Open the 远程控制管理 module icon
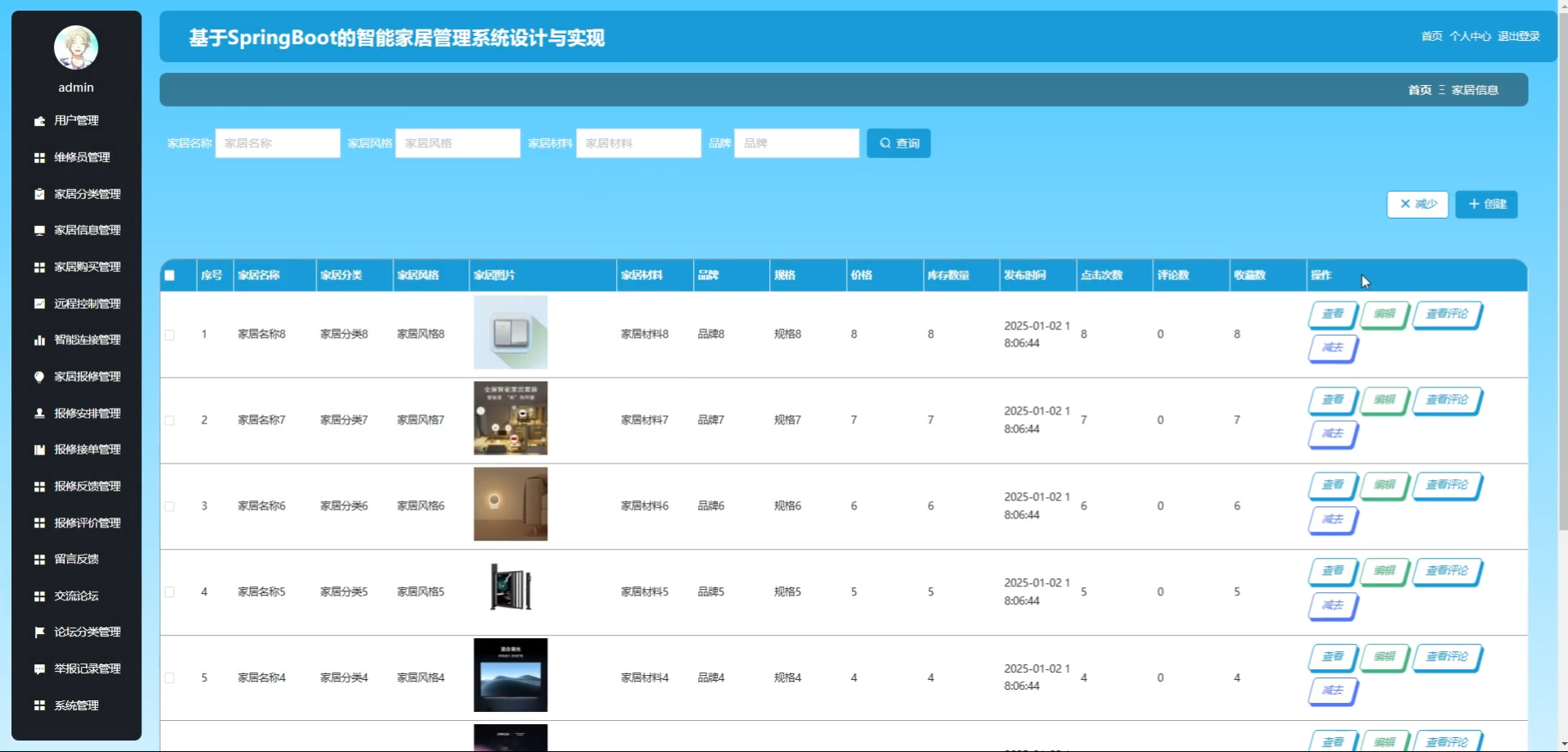 [x=39, y=304]
